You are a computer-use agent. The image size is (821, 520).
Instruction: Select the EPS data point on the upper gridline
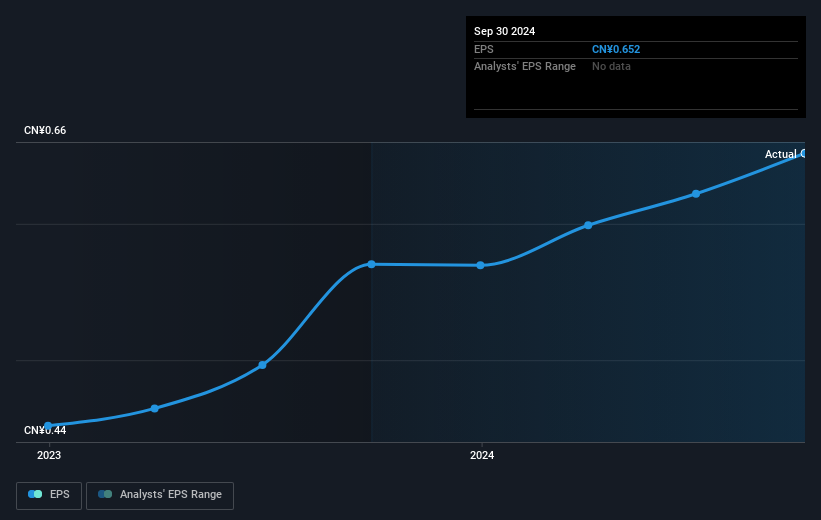coord(588,225)
